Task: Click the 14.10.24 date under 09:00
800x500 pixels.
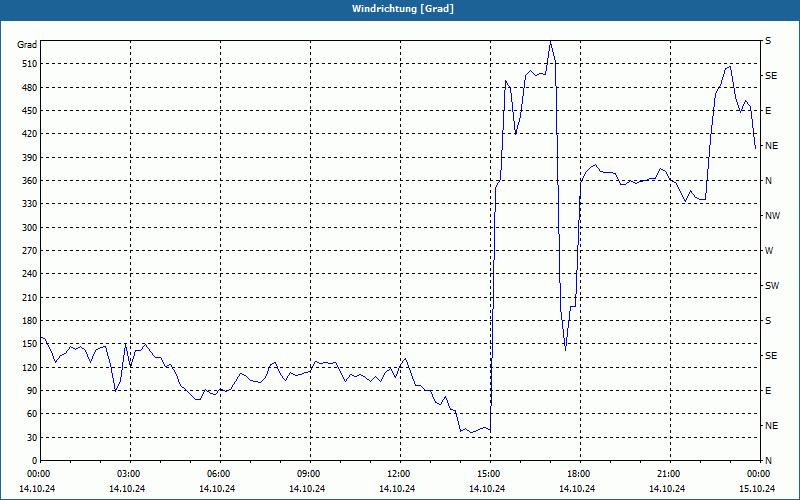Action: tap(307, 489)
